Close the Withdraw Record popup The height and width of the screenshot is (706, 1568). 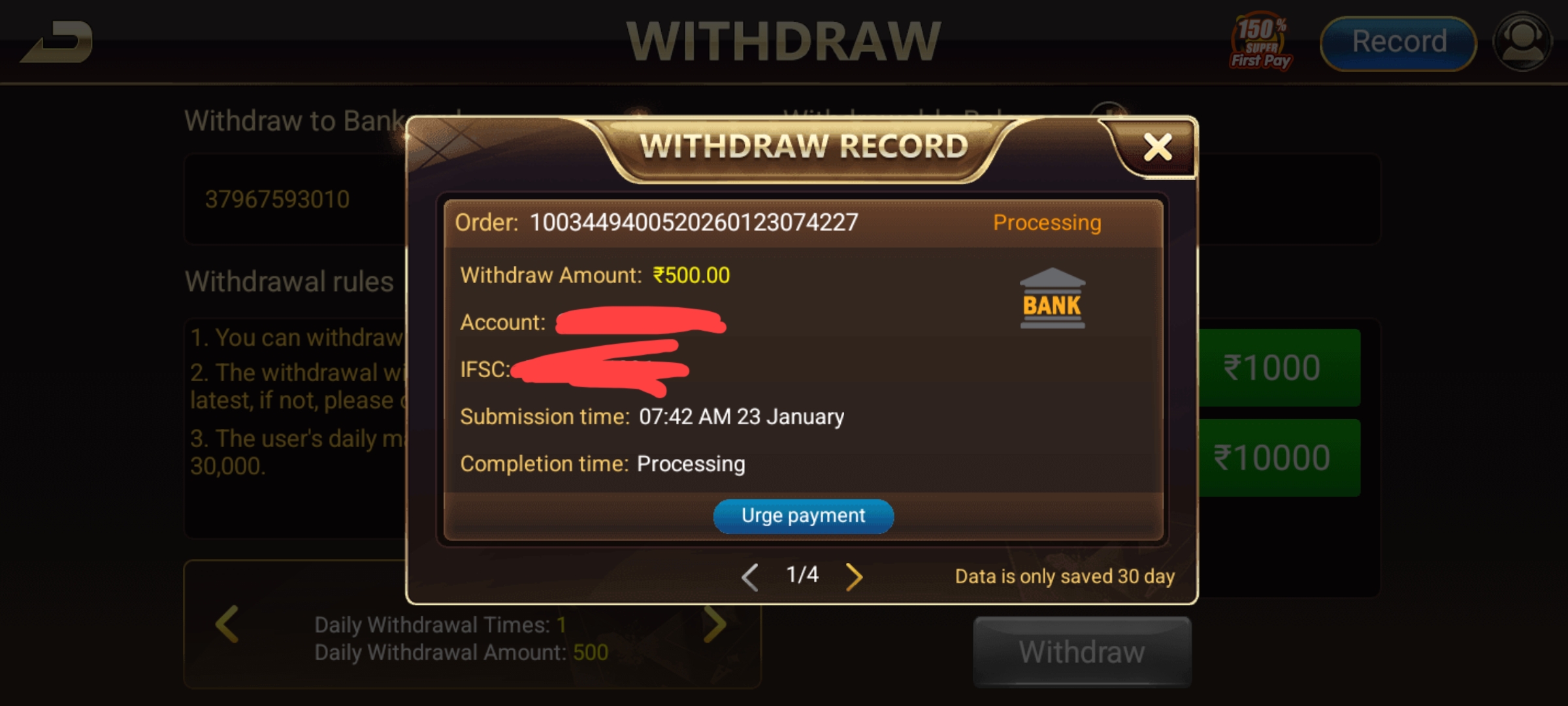pos(1158,147)
